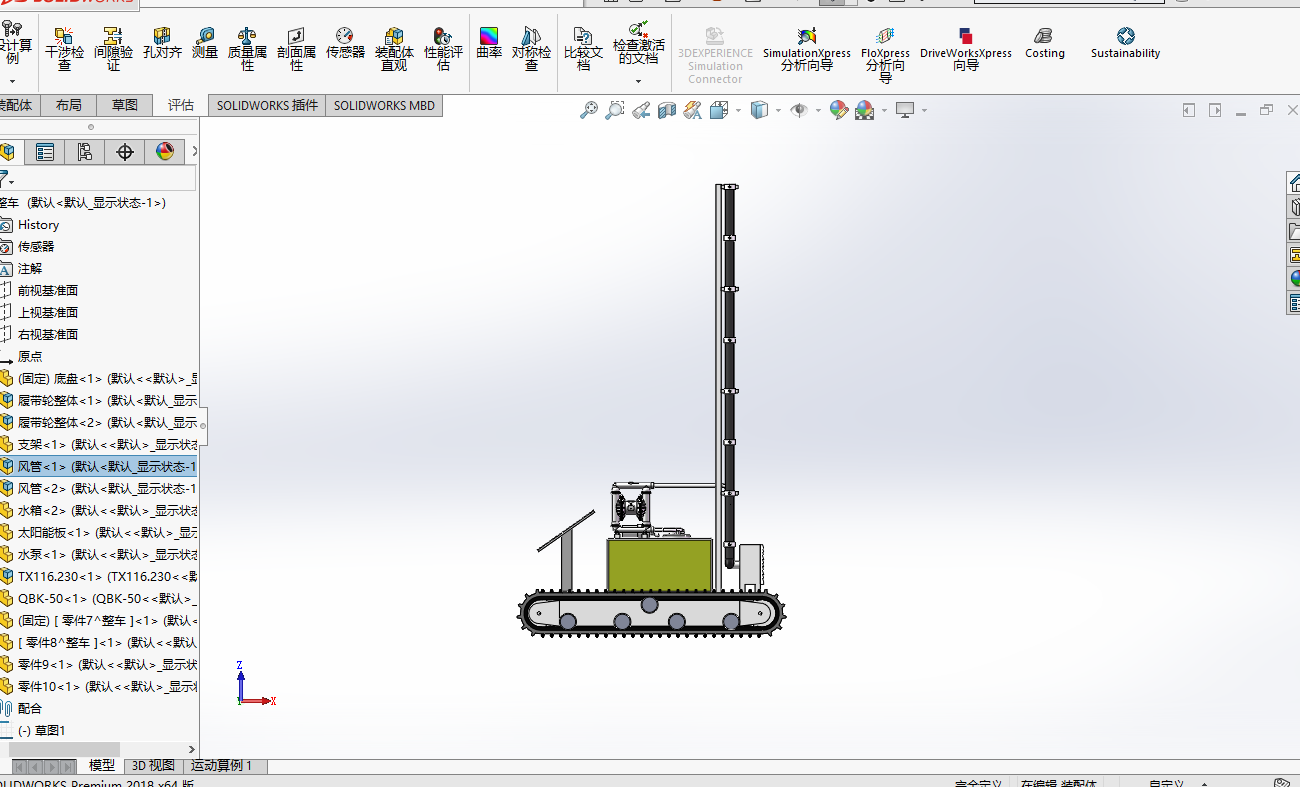The image size is (1300, 787).
Task: Switch to the 草图 sketch tab
Action: pos(125,105)
